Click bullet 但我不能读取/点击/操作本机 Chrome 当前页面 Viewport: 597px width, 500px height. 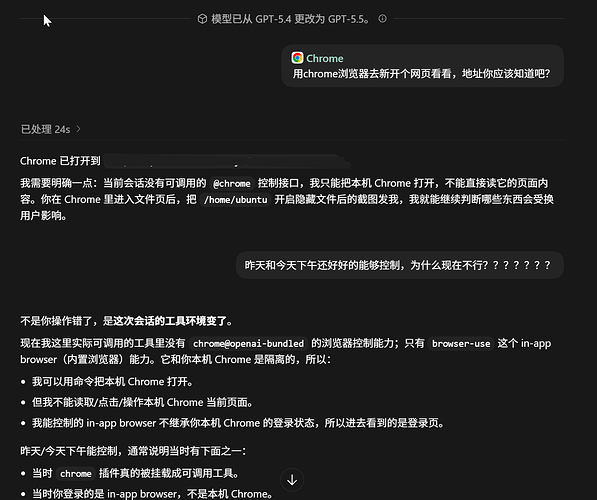pyautogui.click(x=142, y=402)
